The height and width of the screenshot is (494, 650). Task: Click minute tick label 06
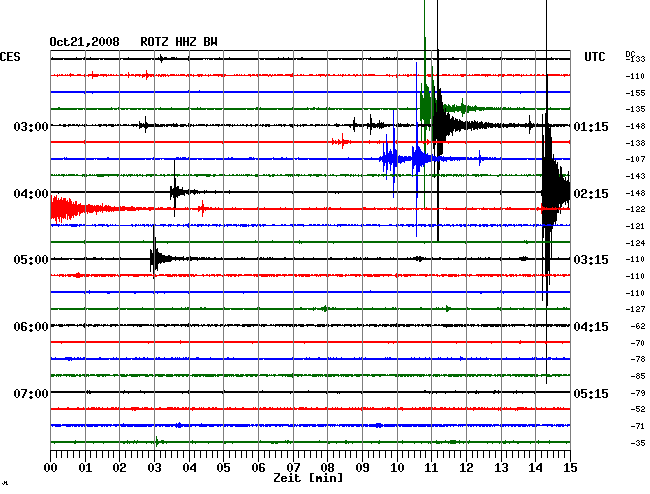click(x=258, y=468)
